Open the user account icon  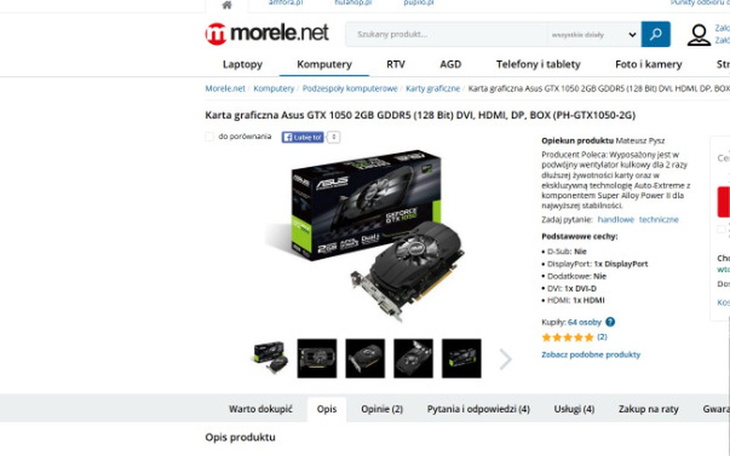coord(698,35)
